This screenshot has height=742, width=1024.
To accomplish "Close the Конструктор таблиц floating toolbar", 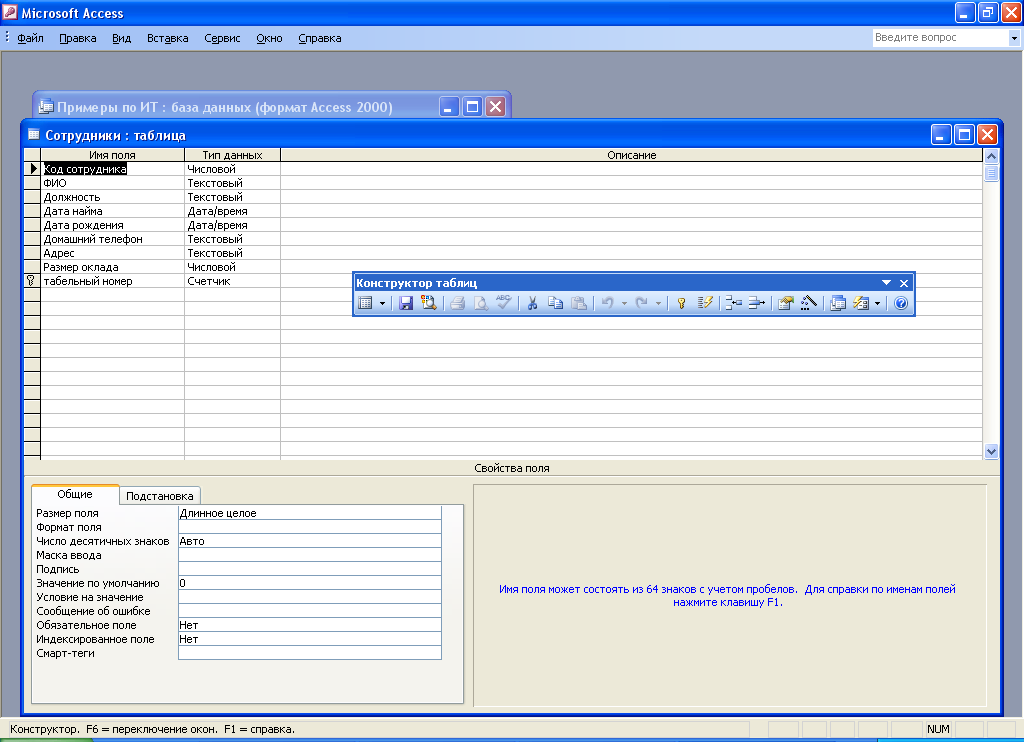I will pos(904,283).
